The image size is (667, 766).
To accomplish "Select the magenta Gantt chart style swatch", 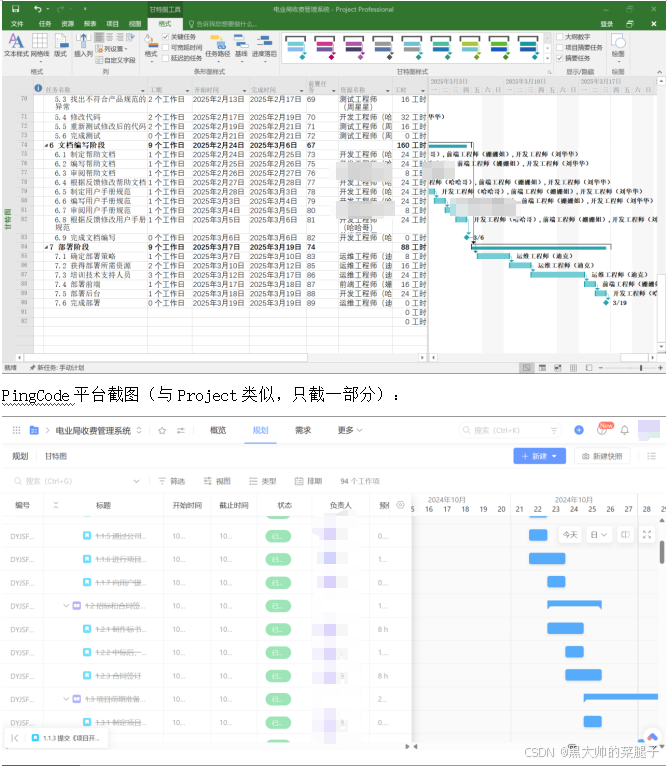I will (325, 47).
